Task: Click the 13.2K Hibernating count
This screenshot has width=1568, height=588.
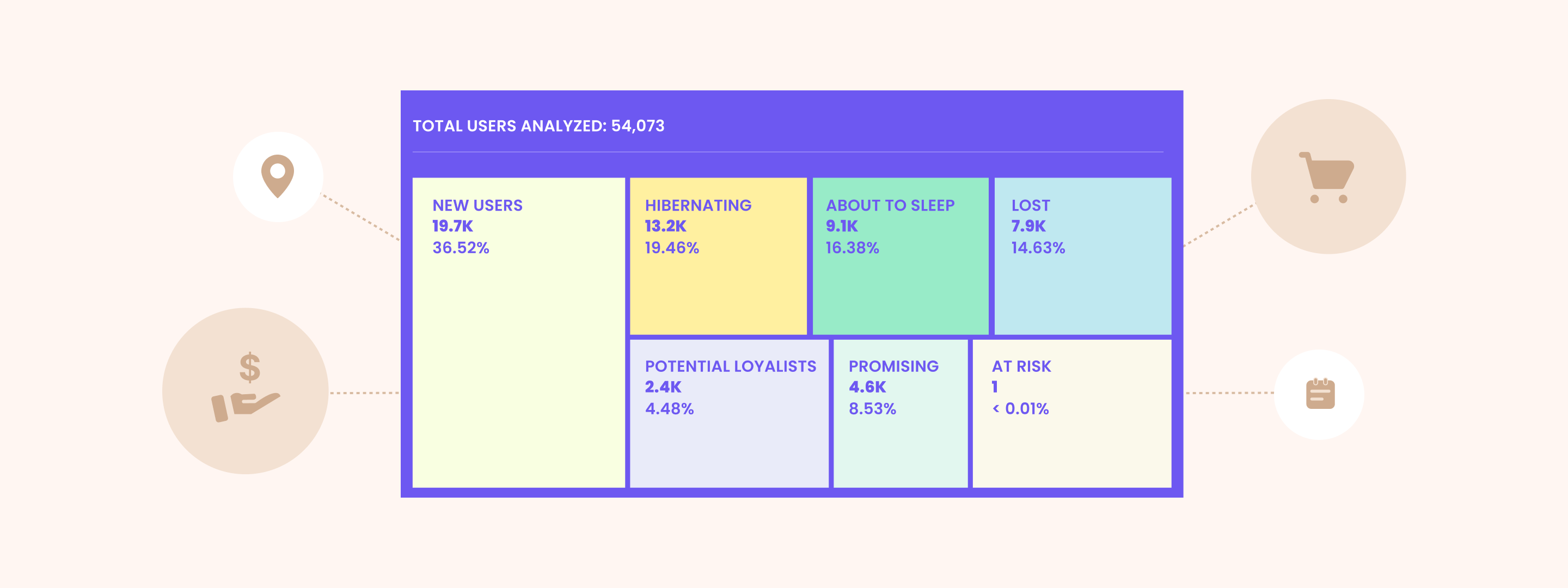Action: [x=665, y=226]
